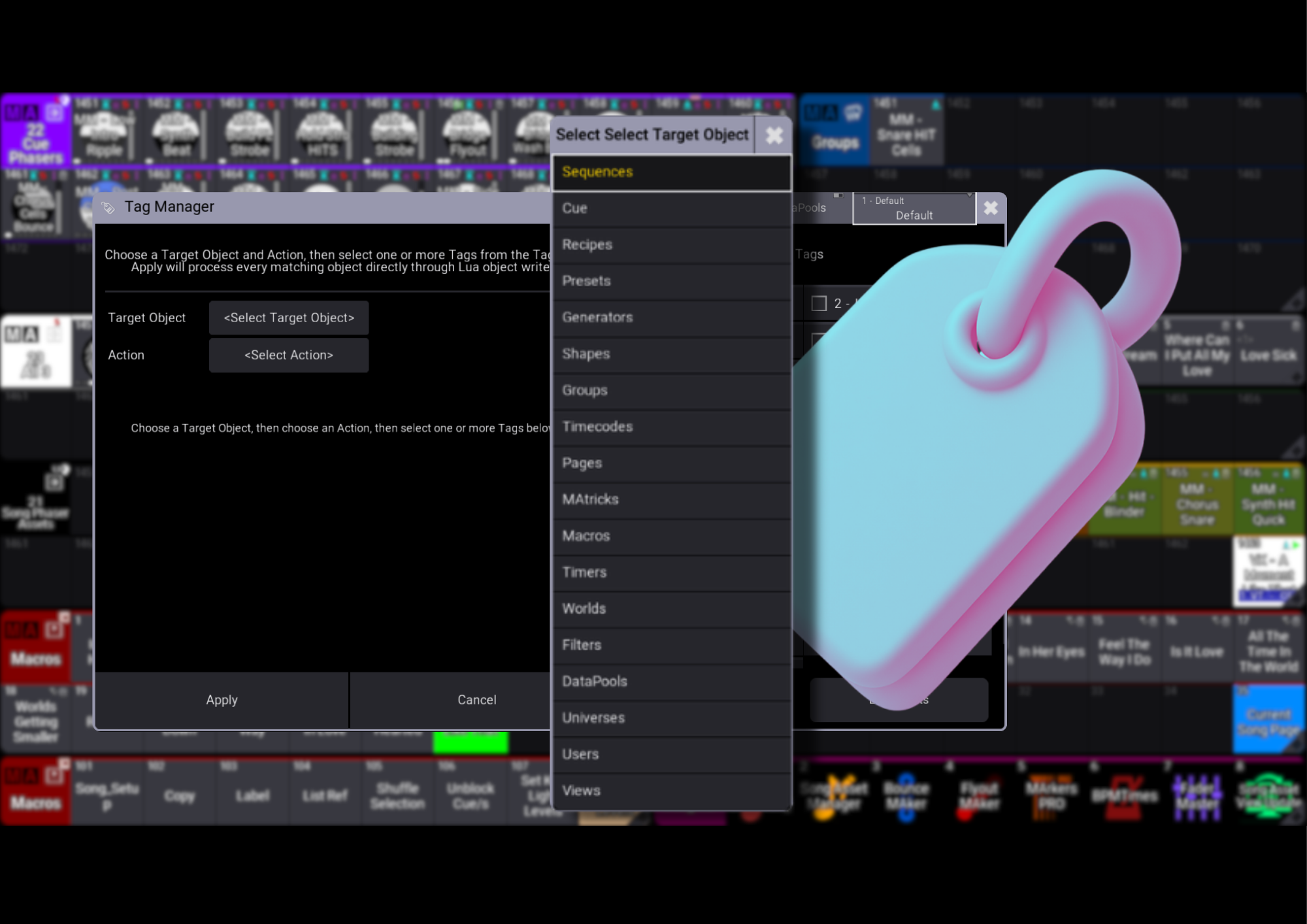Viewport: 1307px width, 924px height.
Task: Choose Cue from target object list
Action: 671,208
